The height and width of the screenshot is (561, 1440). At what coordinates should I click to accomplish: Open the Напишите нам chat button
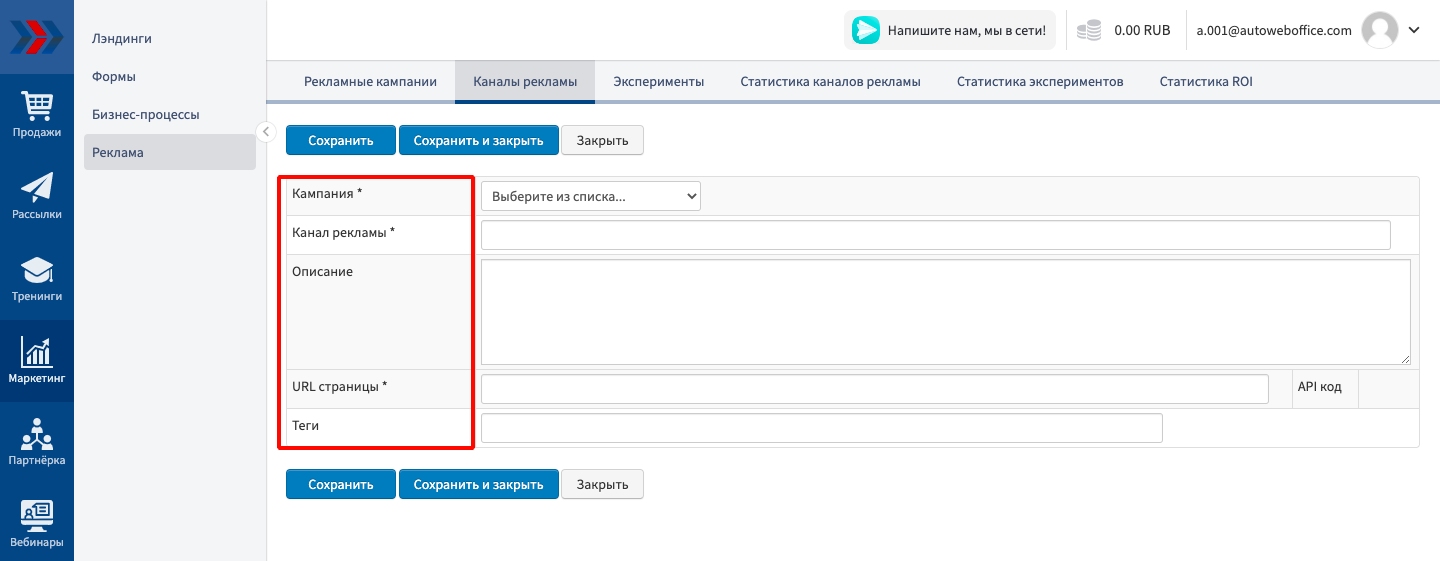pyautogui.click(x=949, y=31)
